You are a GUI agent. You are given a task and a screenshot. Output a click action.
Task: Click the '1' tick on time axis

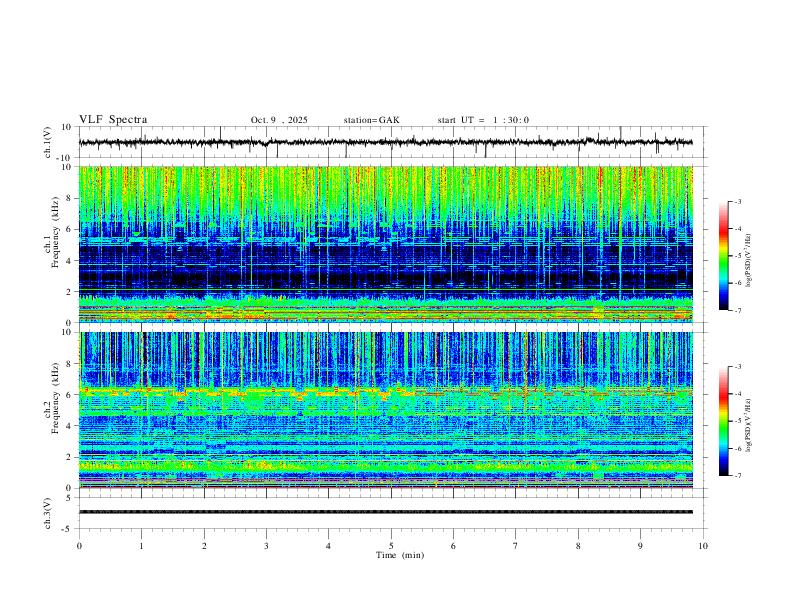tap(141, 546)
